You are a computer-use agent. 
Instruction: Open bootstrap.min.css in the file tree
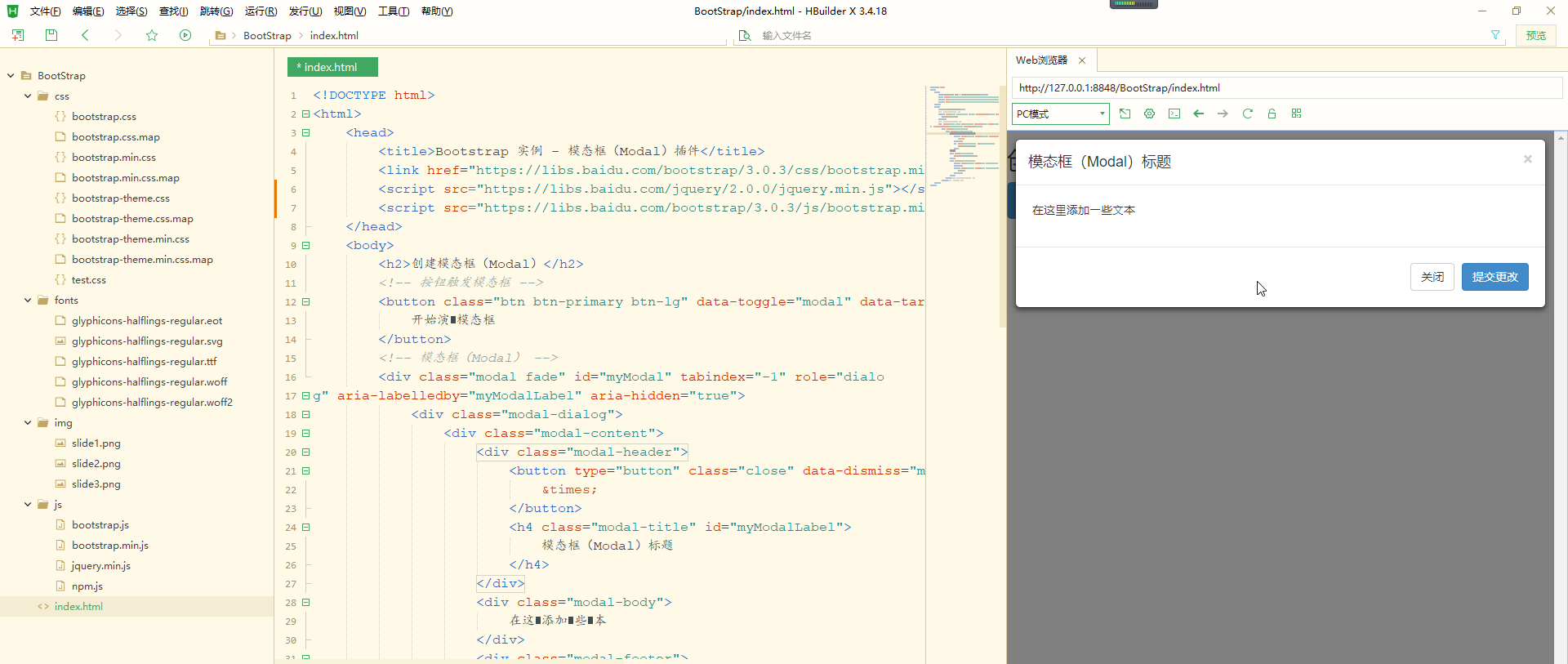tap(114, 157)
